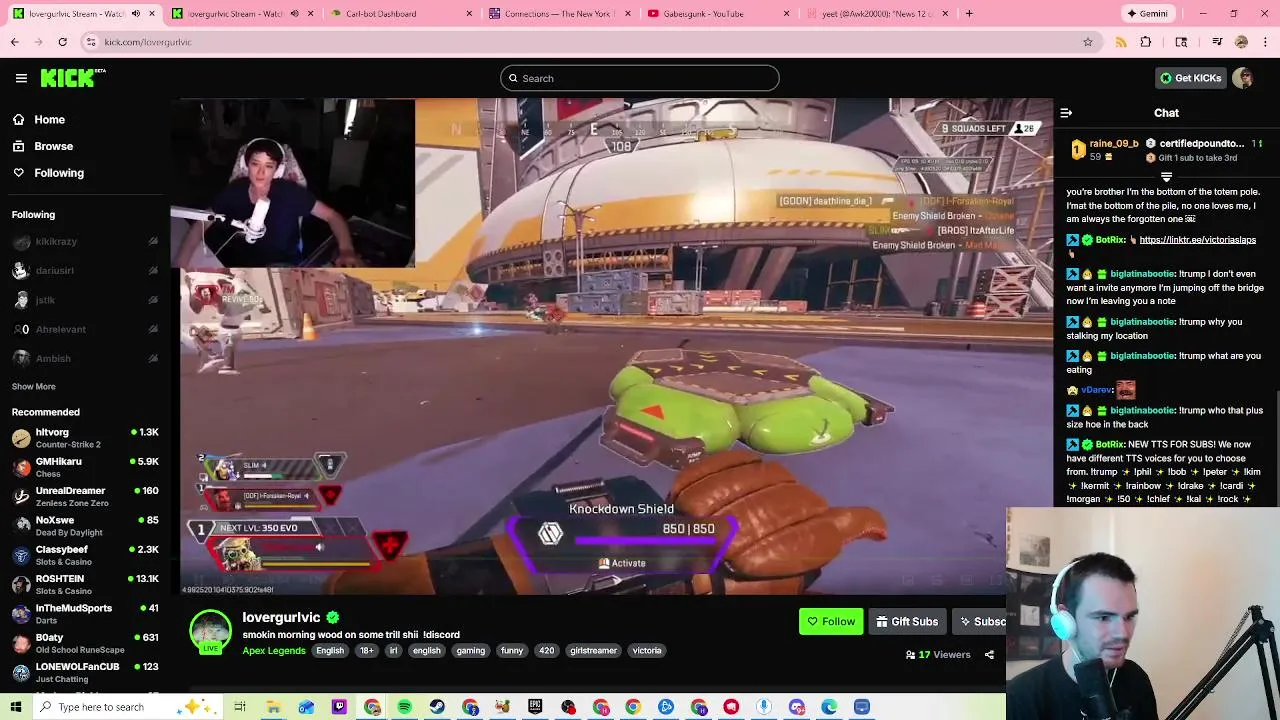Bookmark this page with the star icon

[1087, 42]
